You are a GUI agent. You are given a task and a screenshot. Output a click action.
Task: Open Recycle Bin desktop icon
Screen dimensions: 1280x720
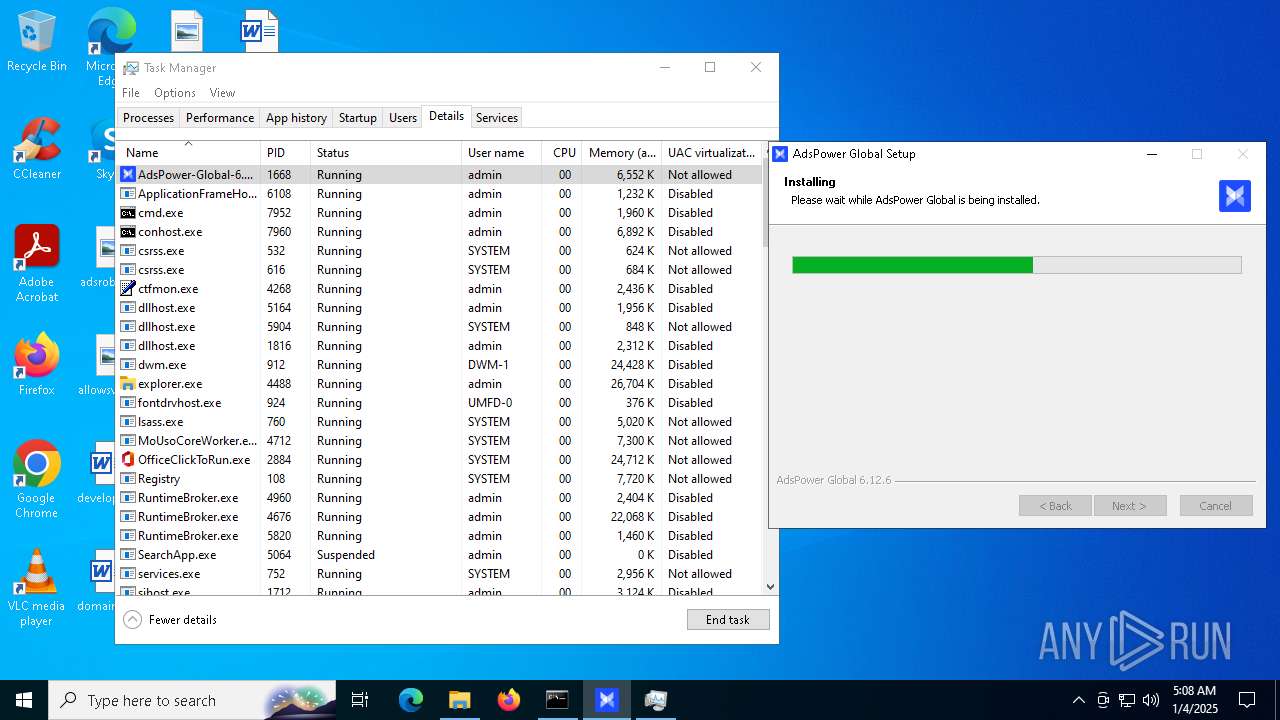click(37, 42)
